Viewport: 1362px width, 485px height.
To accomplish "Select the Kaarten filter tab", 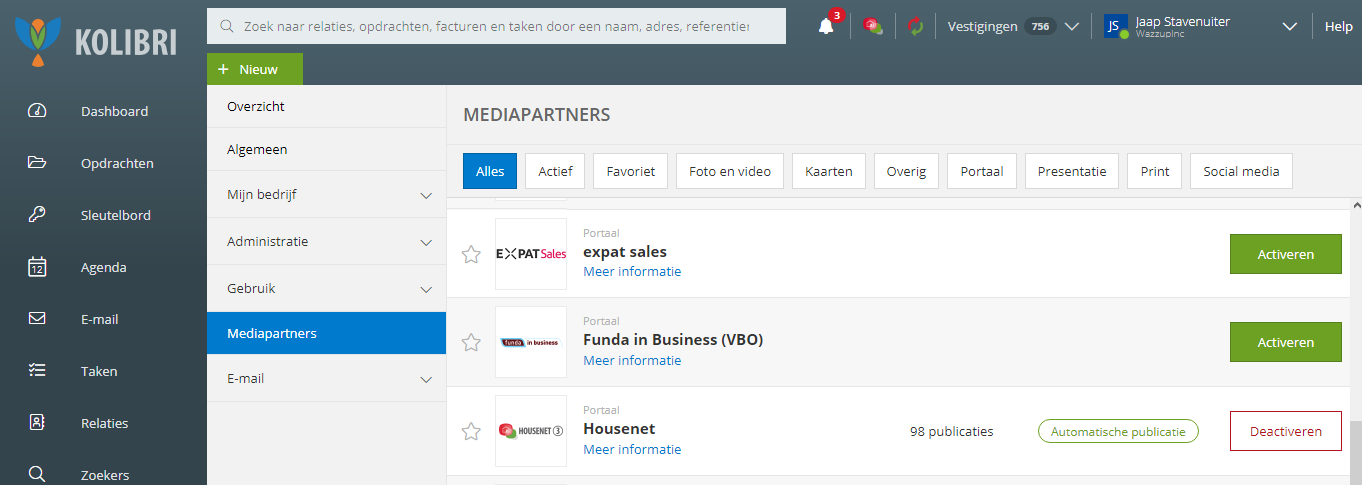I will pyautogui.click(x=829, y=171).
